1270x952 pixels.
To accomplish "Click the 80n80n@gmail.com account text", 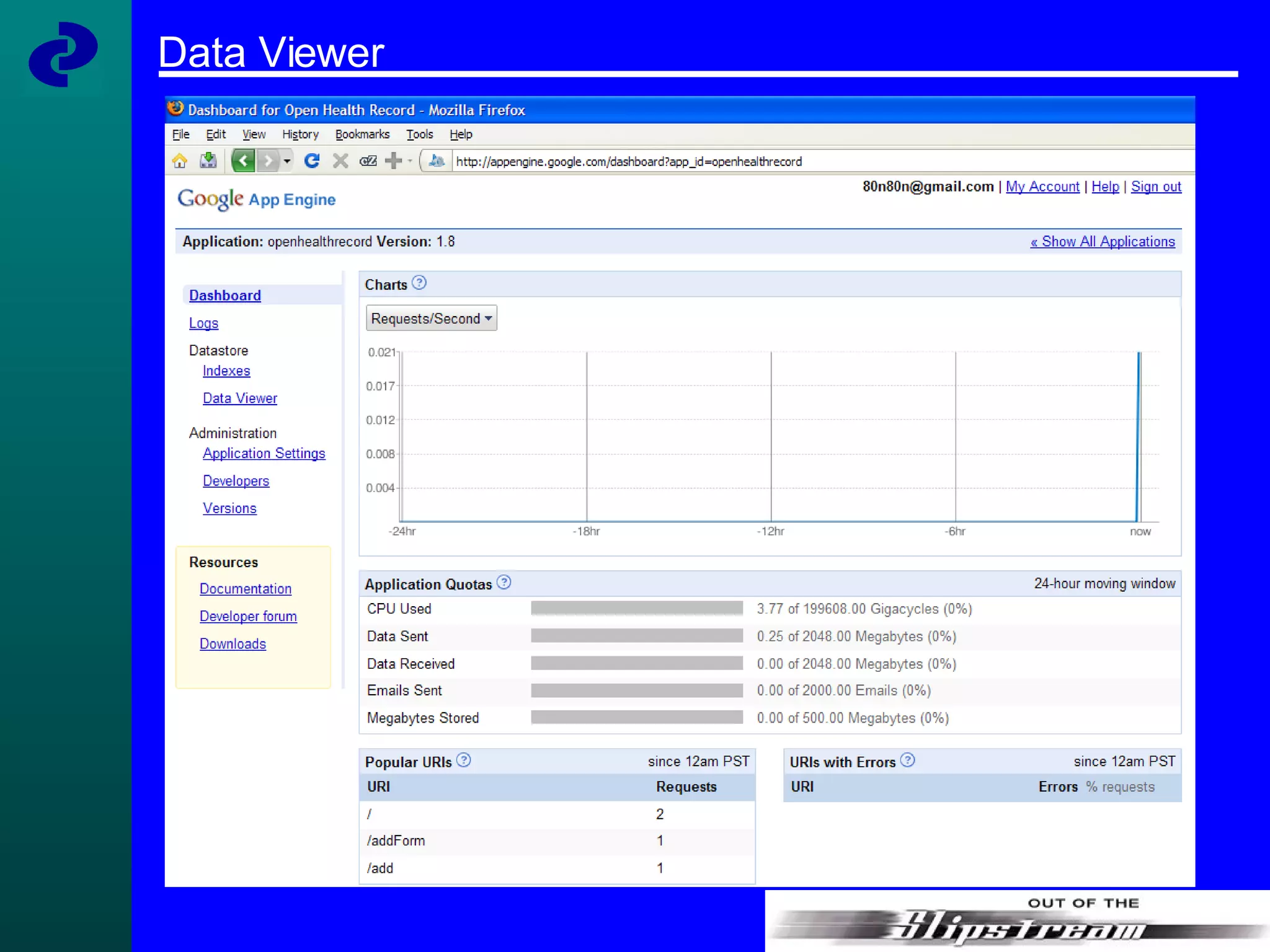I will click(x=928, y=187).
